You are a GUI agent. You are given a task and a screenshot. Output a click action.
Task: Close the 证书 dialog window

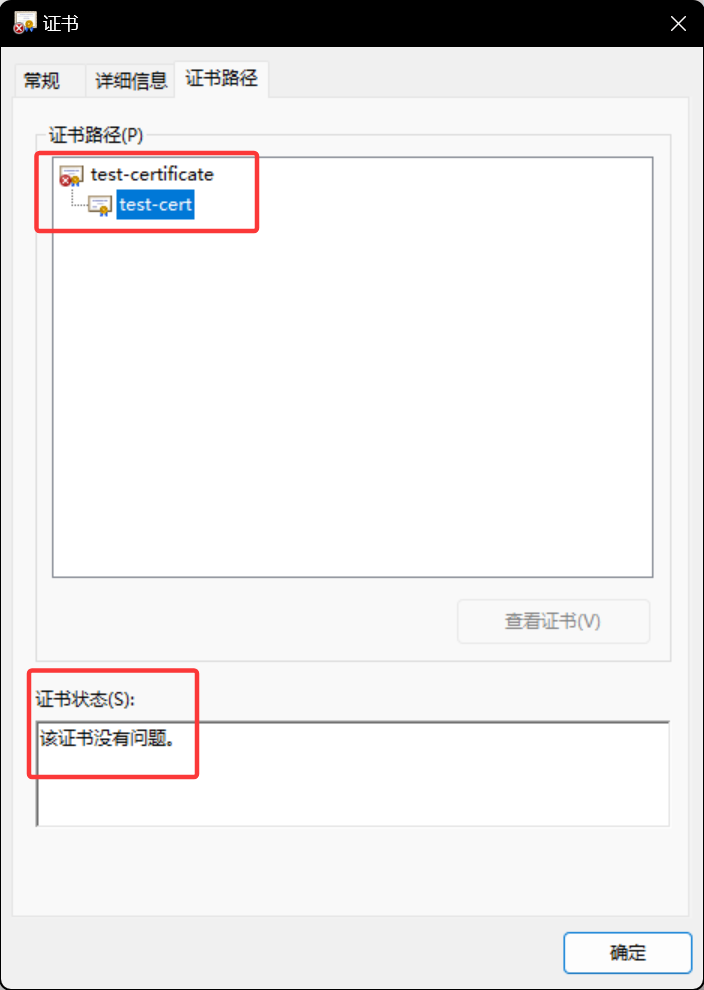pyautogui.click(x=678, y=24)
